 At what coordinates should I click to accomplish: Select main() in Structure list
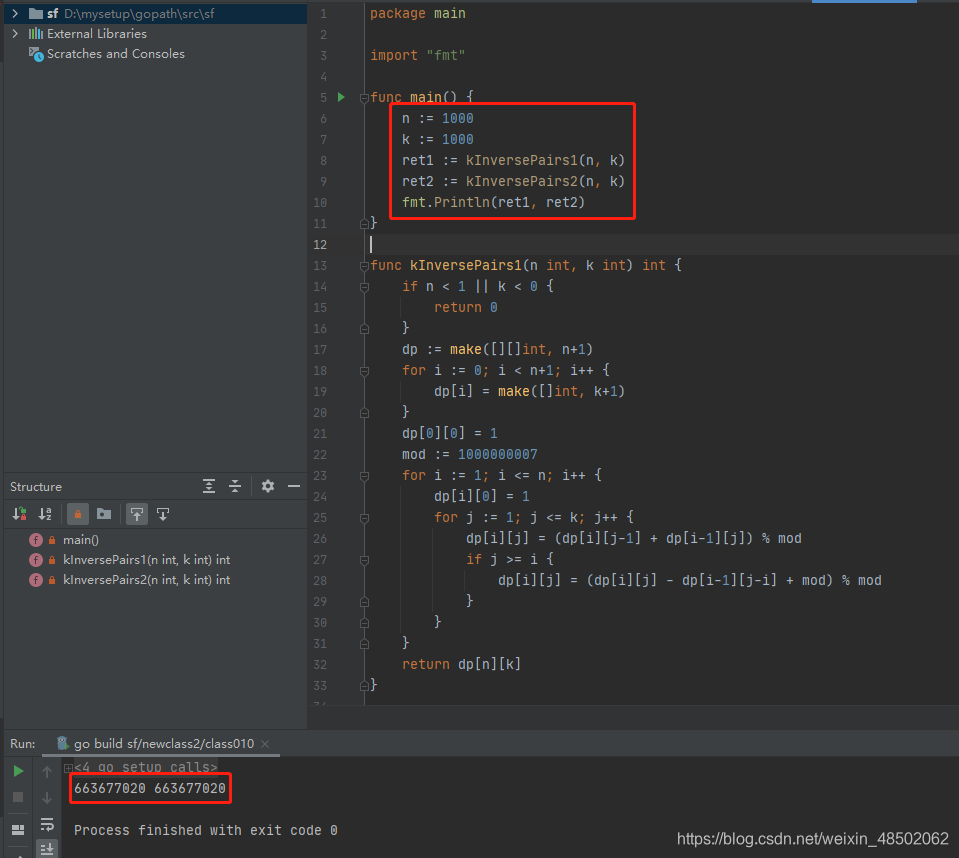pyautogui.click(x=81, y=540)
